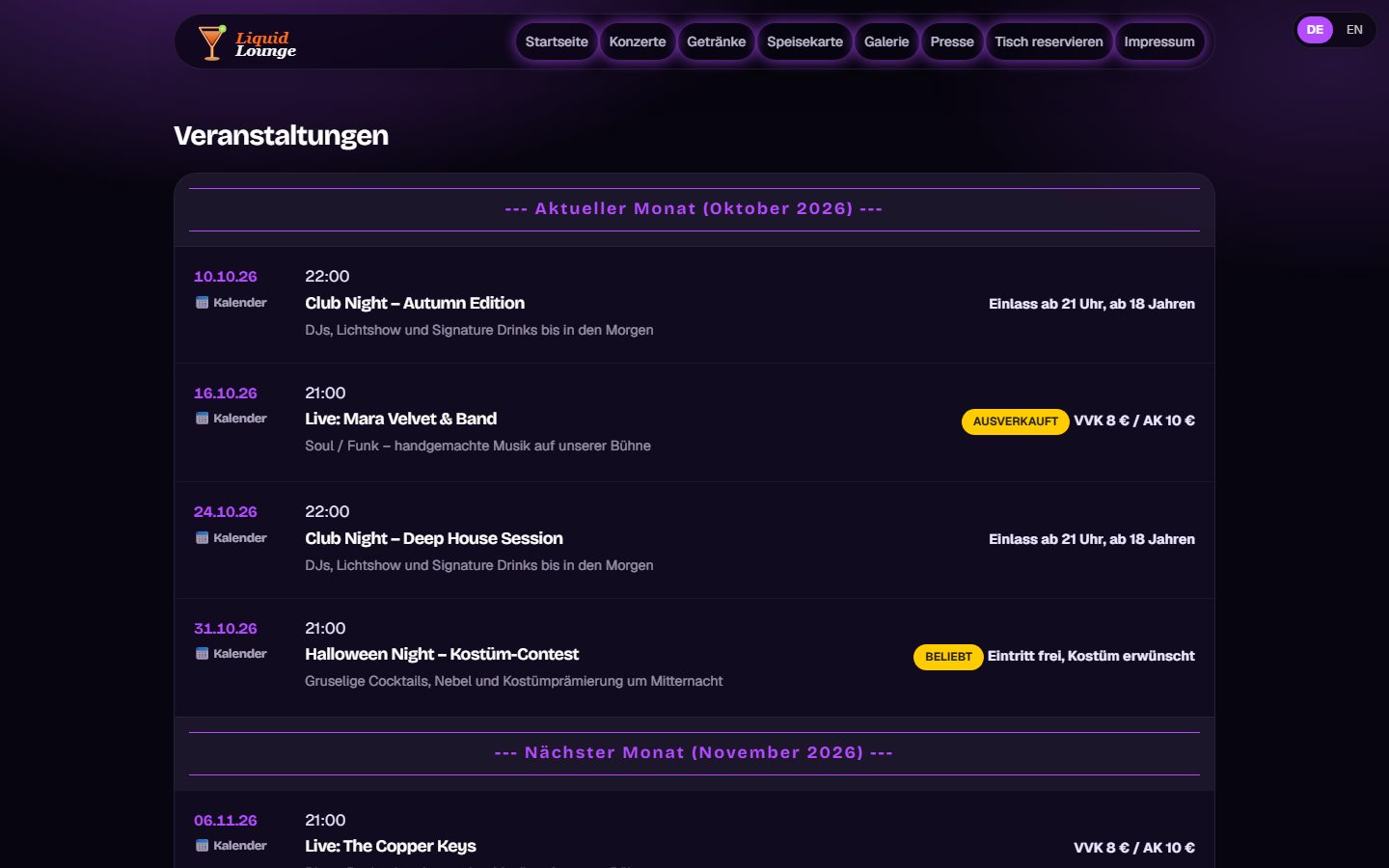Image resolution: width=1389 pixels, height=868 pixels.
Task: Add 06.11.26 event via Kalender link
Action: tap(231, 846)
